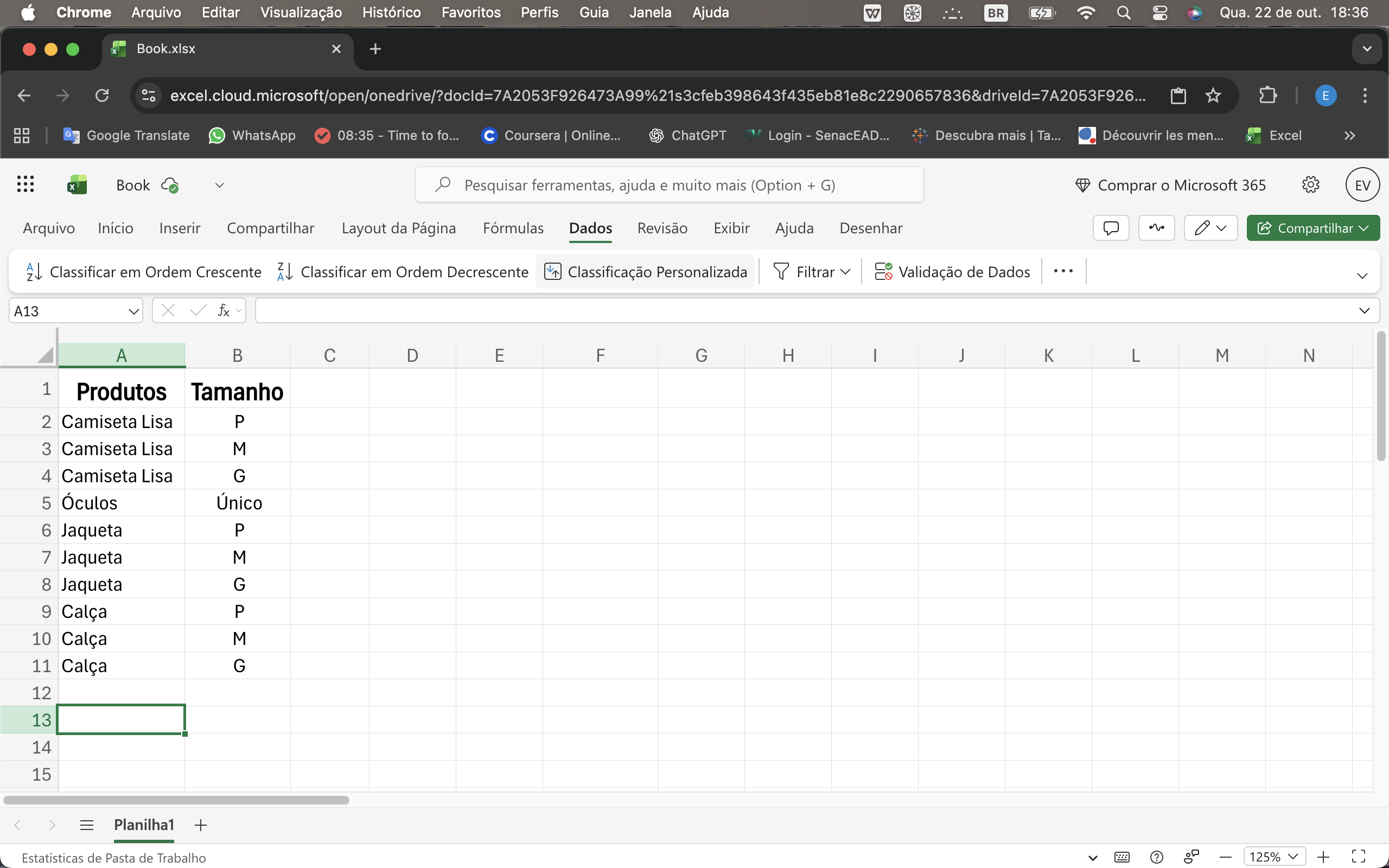Click the ascending sort (Classificar em Ordem Crescente) icon

tap(34, 272)
